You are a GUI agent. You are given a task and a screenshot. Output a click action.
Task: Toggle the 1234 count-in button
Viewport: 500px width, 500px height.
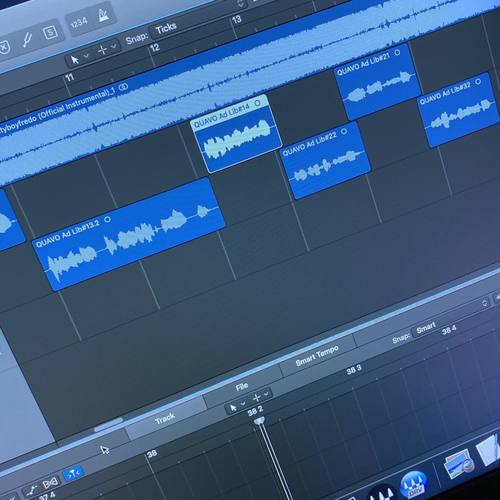(x=79, y=23)
